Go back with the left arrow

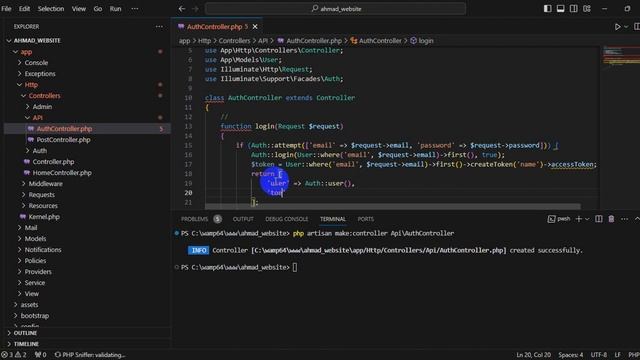point(182,9)
